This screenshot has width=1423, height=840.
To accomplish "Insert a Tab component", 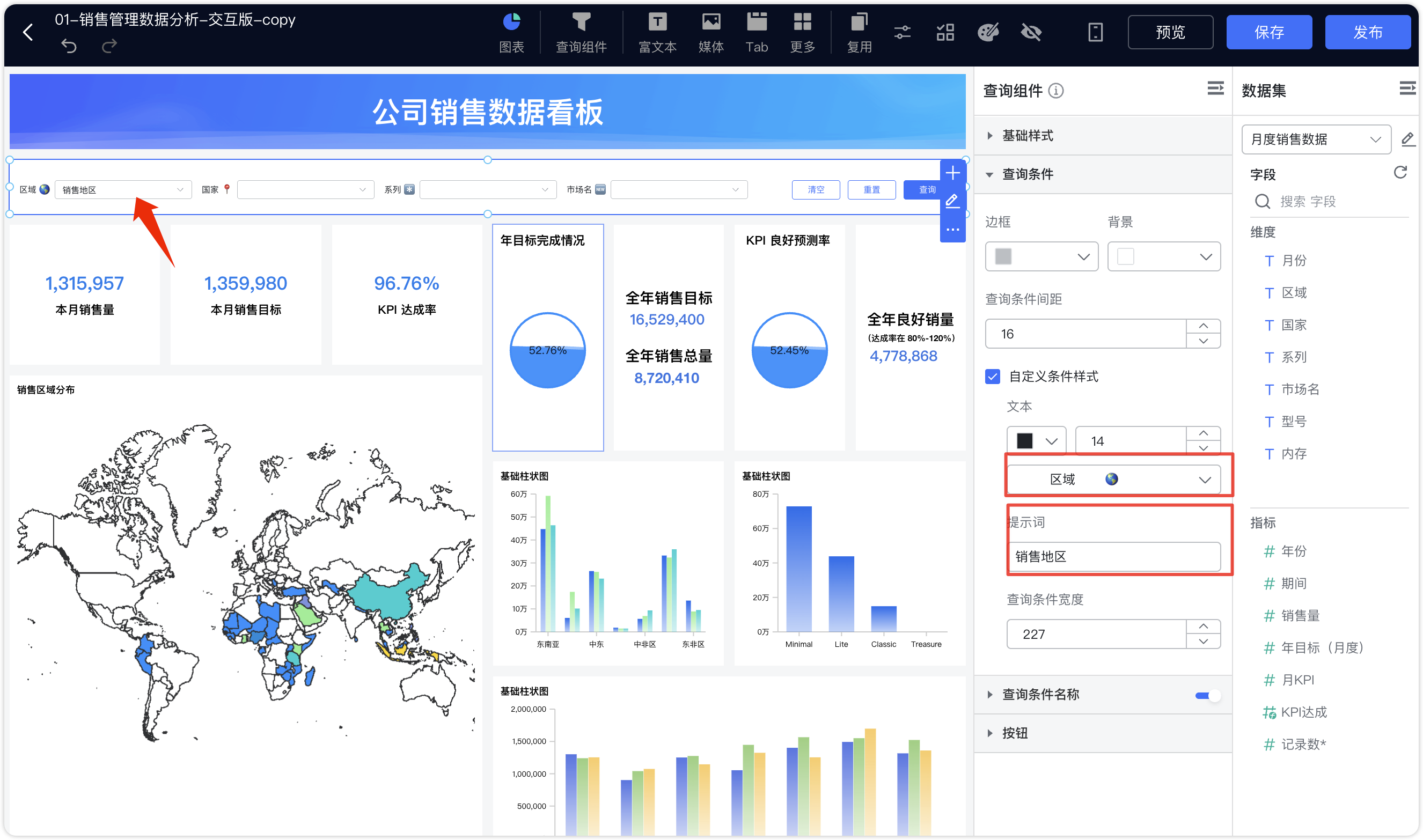I will click(757, 33).
